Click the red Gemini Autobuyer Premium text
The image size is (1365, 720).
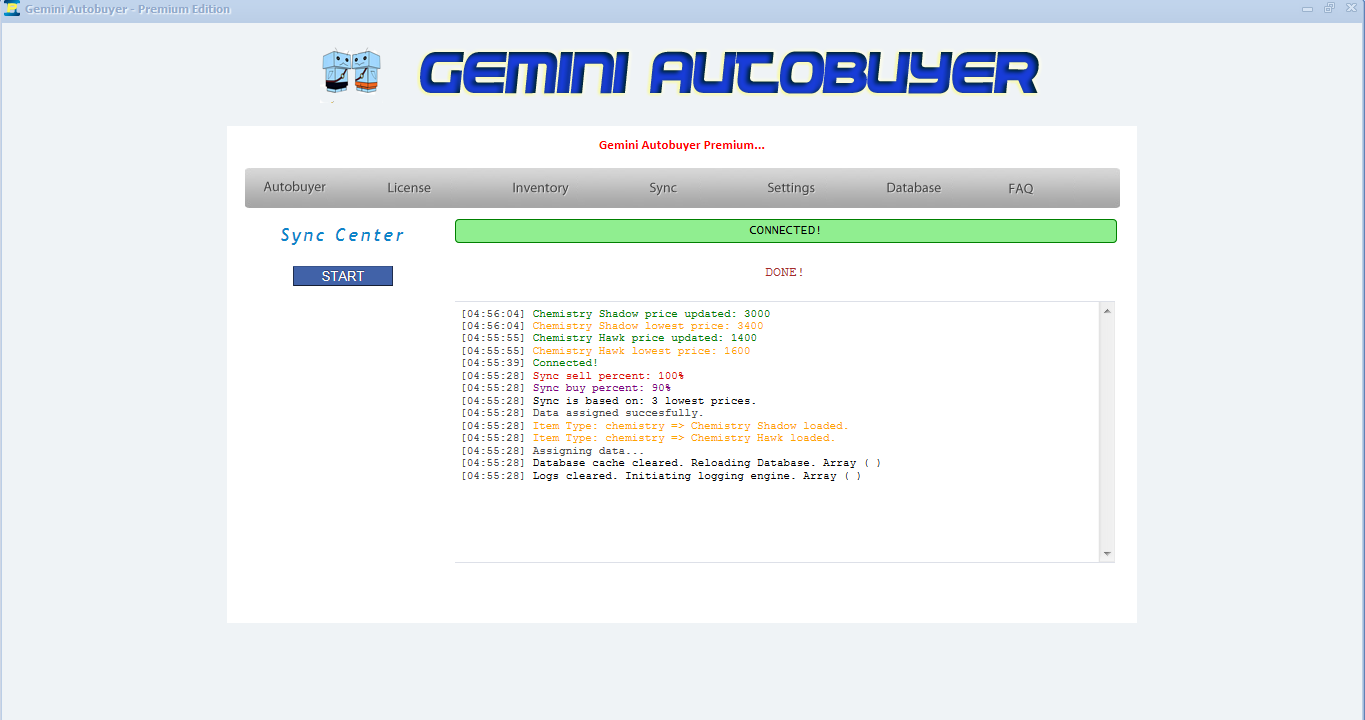click(682, 145)
